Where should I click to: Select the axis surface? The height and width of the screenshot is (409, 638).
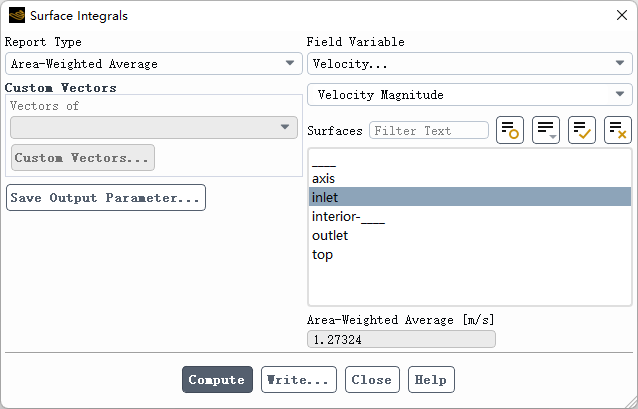click(x=470, y=178)
